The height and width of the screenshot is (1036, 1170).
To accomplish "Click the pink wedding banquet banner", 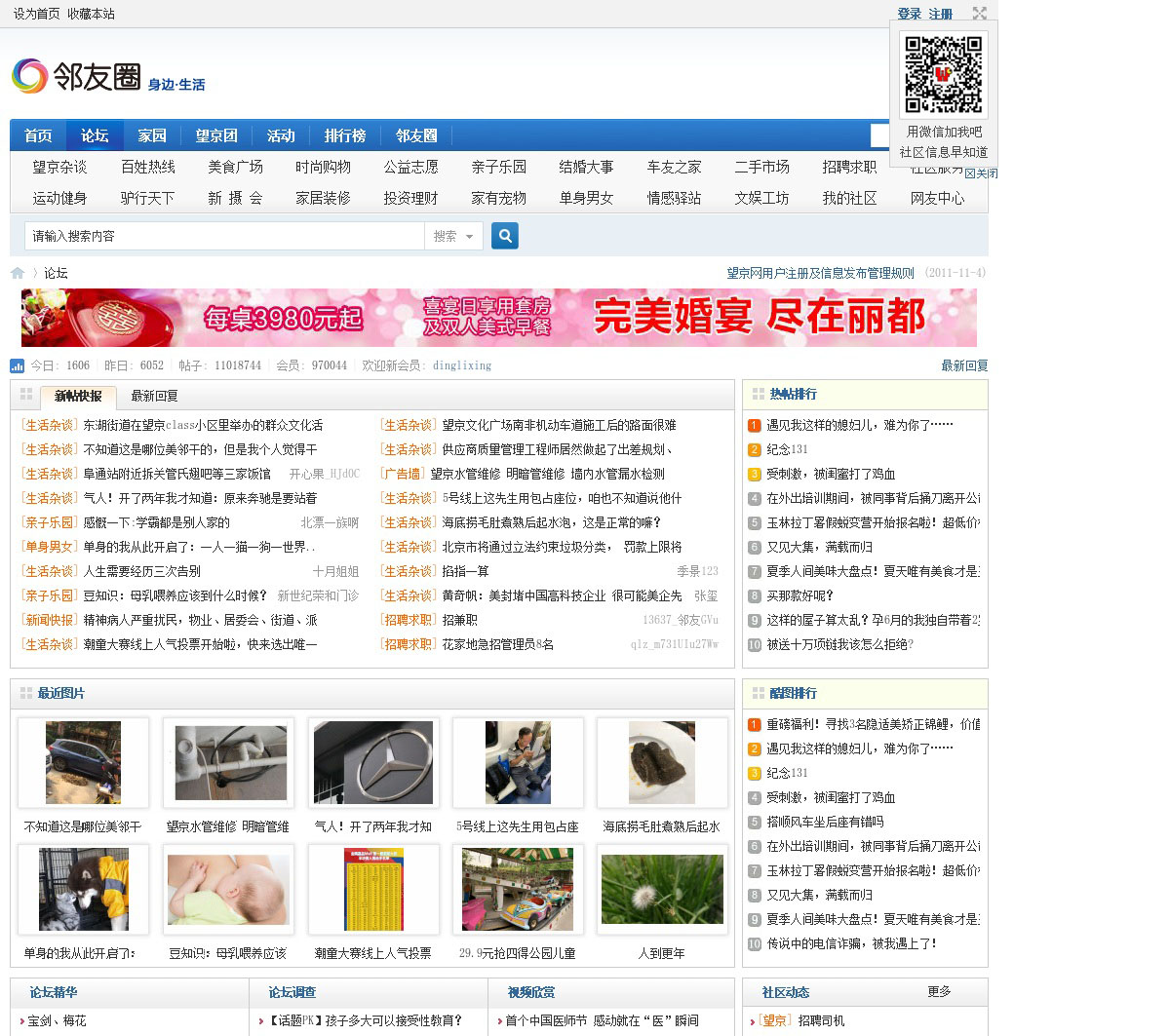I will (498, 318).
